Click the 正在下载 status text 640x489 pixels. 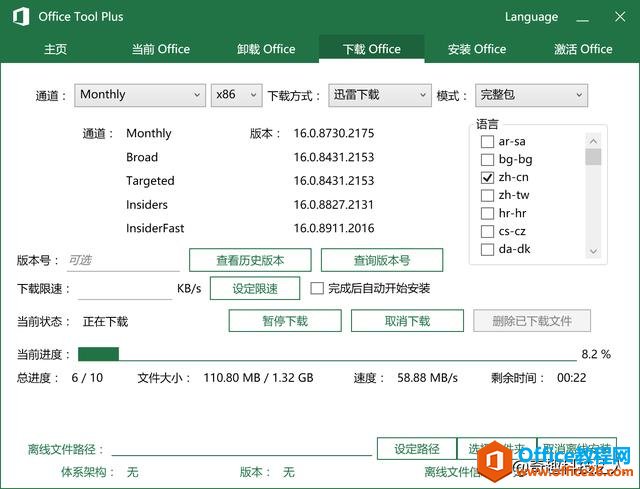(105, 322)
